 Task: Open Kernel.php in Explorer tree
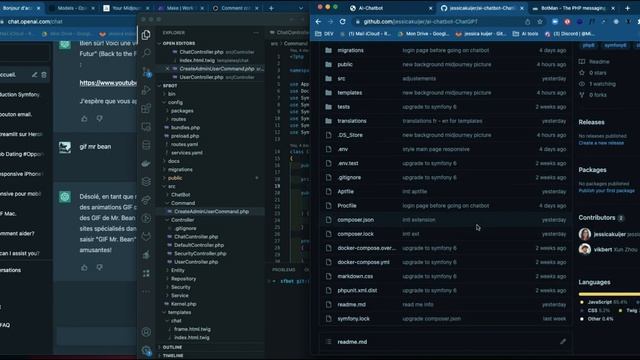(183, 304)
